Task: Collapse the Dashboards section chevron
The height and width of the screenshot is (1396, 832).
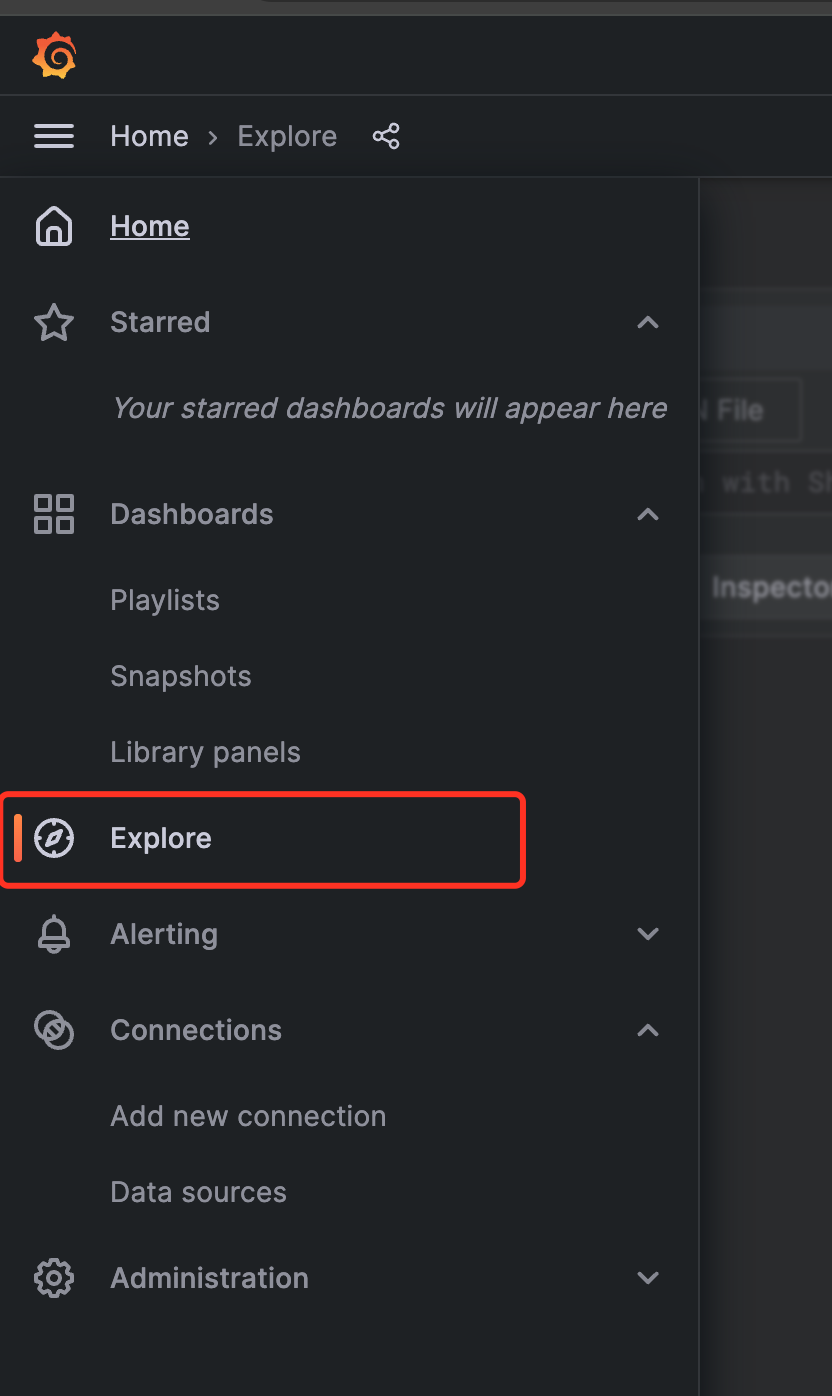Action: click(648, 514)
